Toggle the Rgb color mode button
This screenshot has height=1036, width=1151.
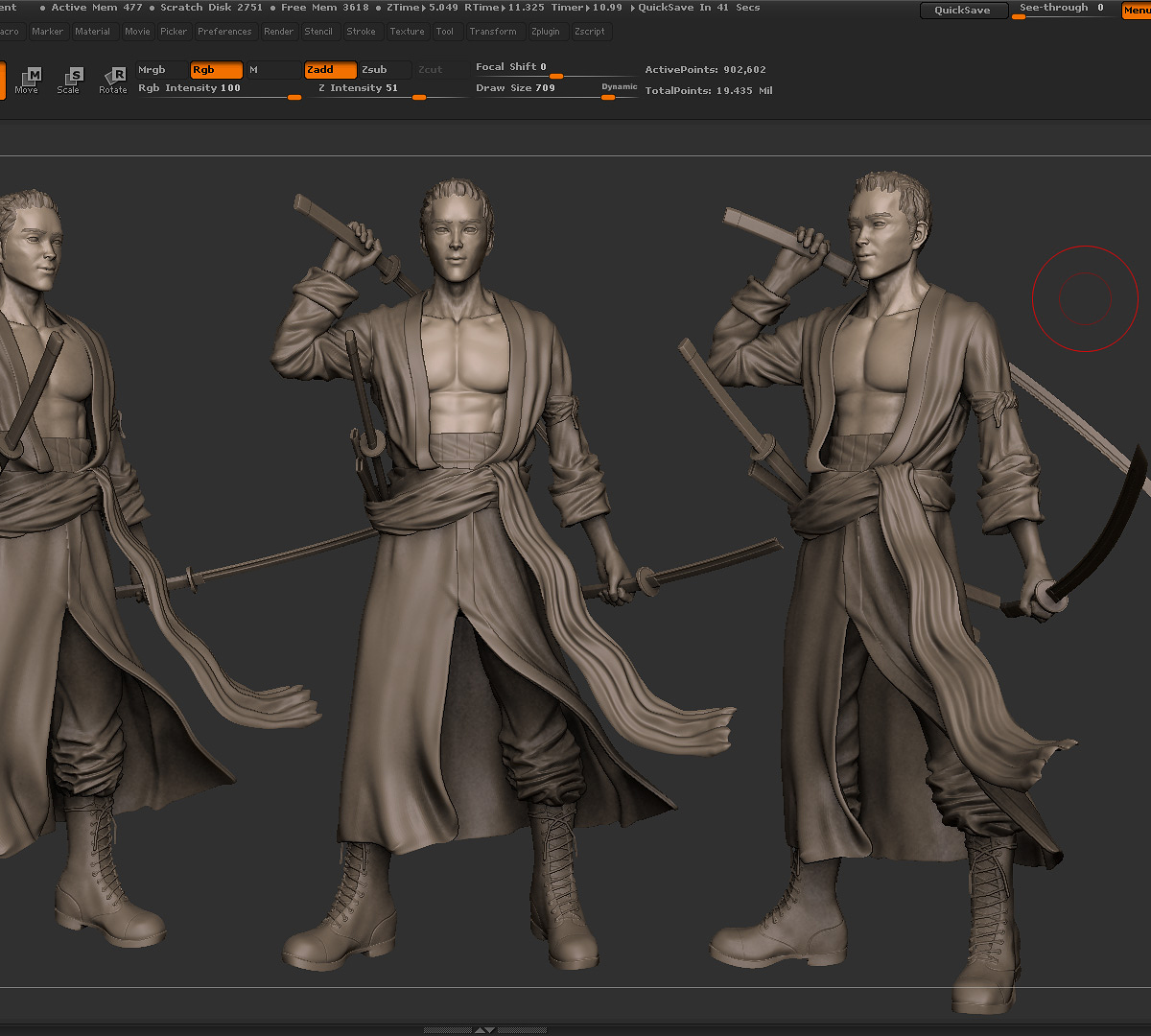(216, 70)
